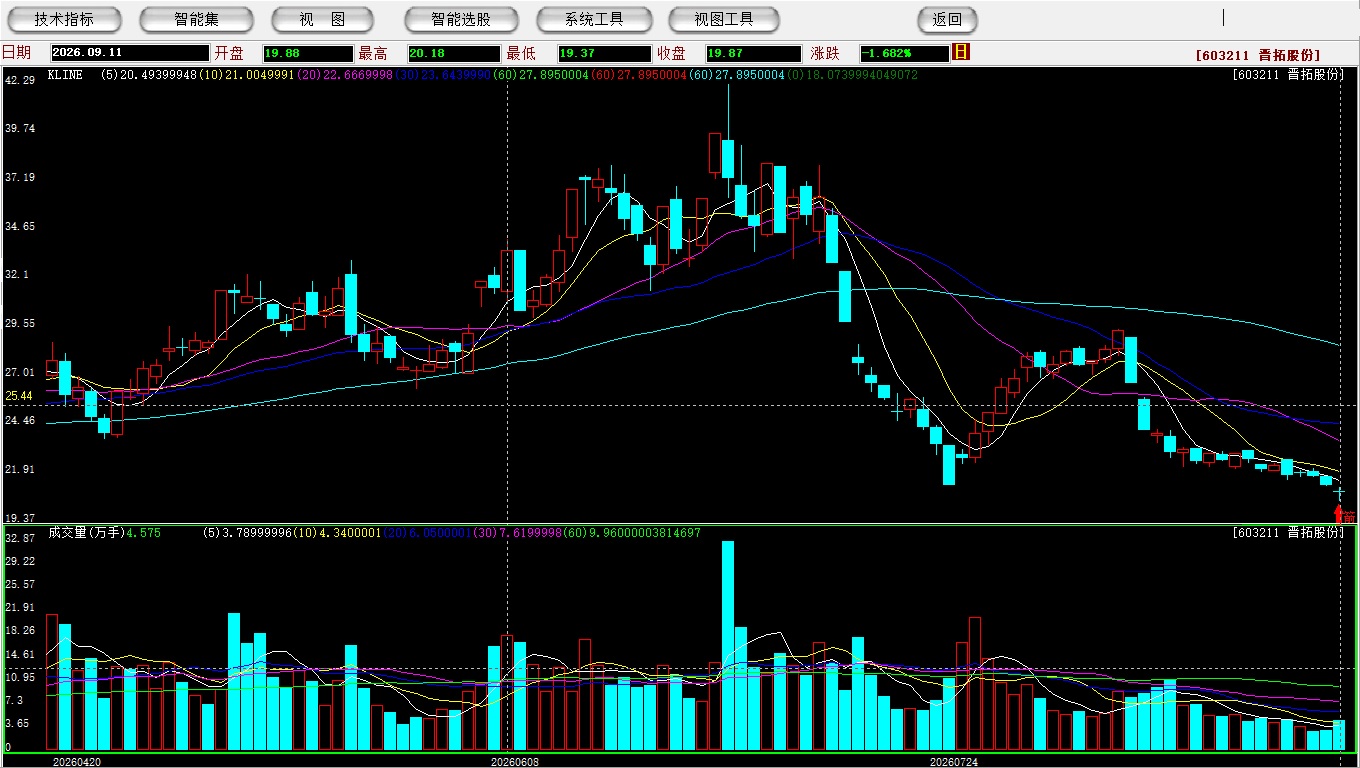
Task: Click the 成交量(万手) volume label
Action: (85, 533)
